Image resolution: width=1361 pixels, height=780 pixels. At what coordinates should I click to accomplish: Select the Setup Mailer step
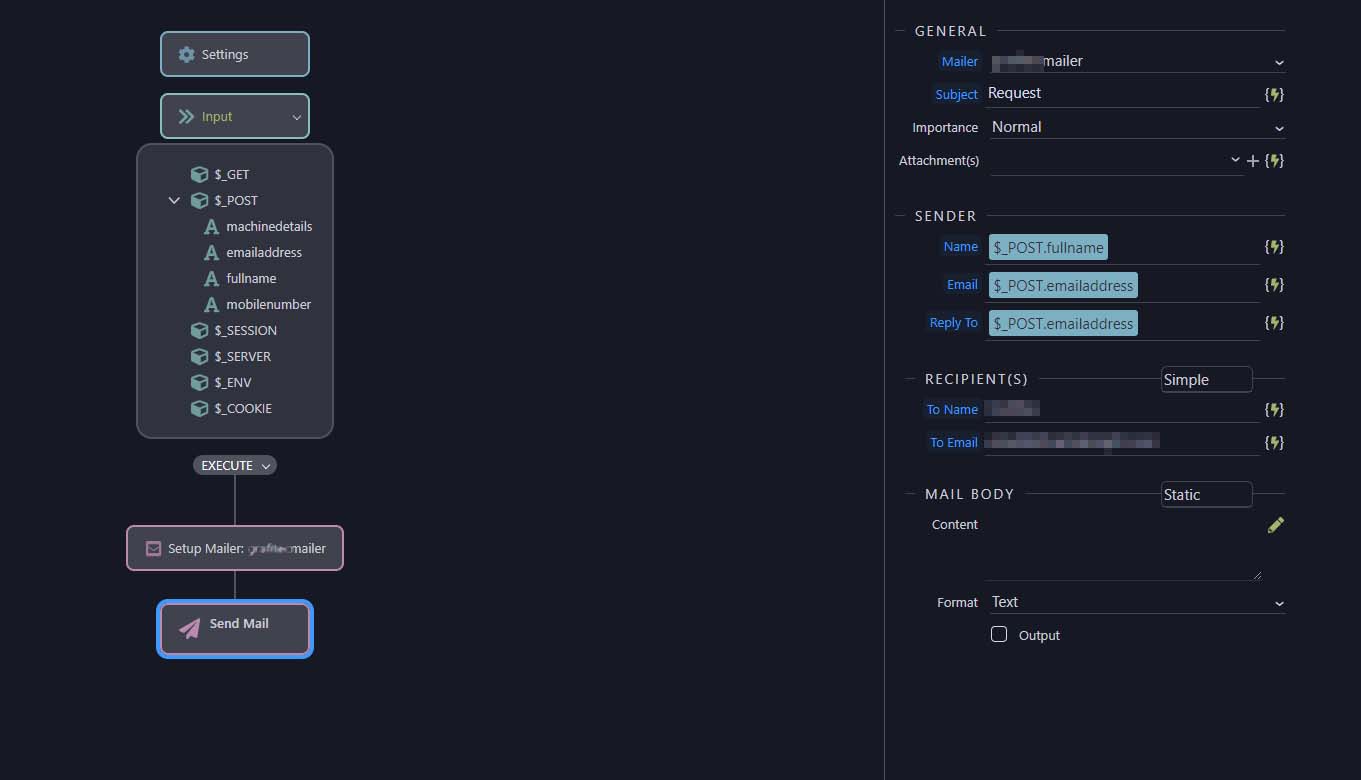point(235,548)
